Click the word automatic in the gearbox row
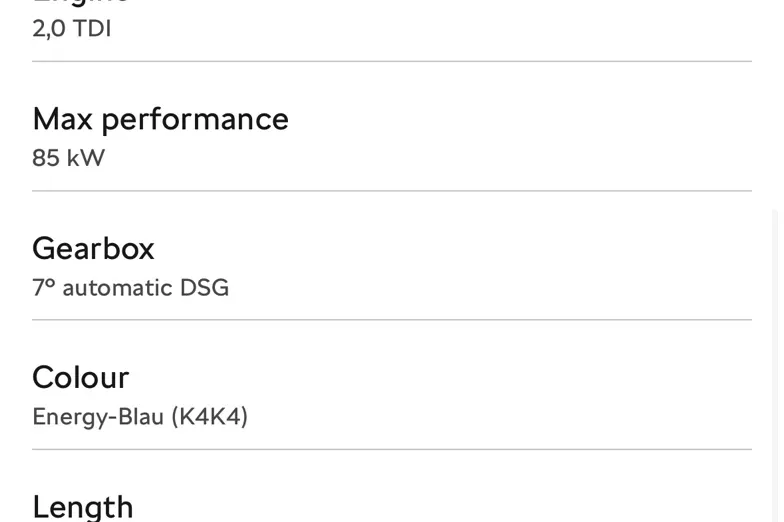Screen dimensions: 784x522 117,288
